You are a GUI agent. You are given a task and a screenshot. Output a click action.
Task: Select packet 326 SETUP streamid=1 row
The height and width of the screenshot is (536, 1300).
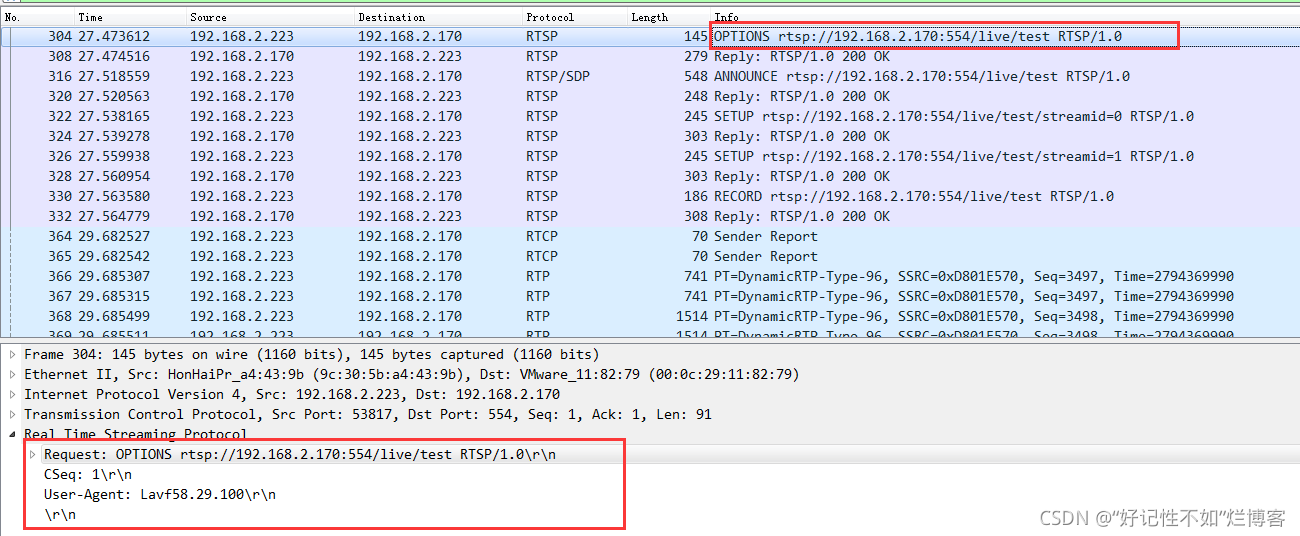pyautogui.click(x=650, y=156)
